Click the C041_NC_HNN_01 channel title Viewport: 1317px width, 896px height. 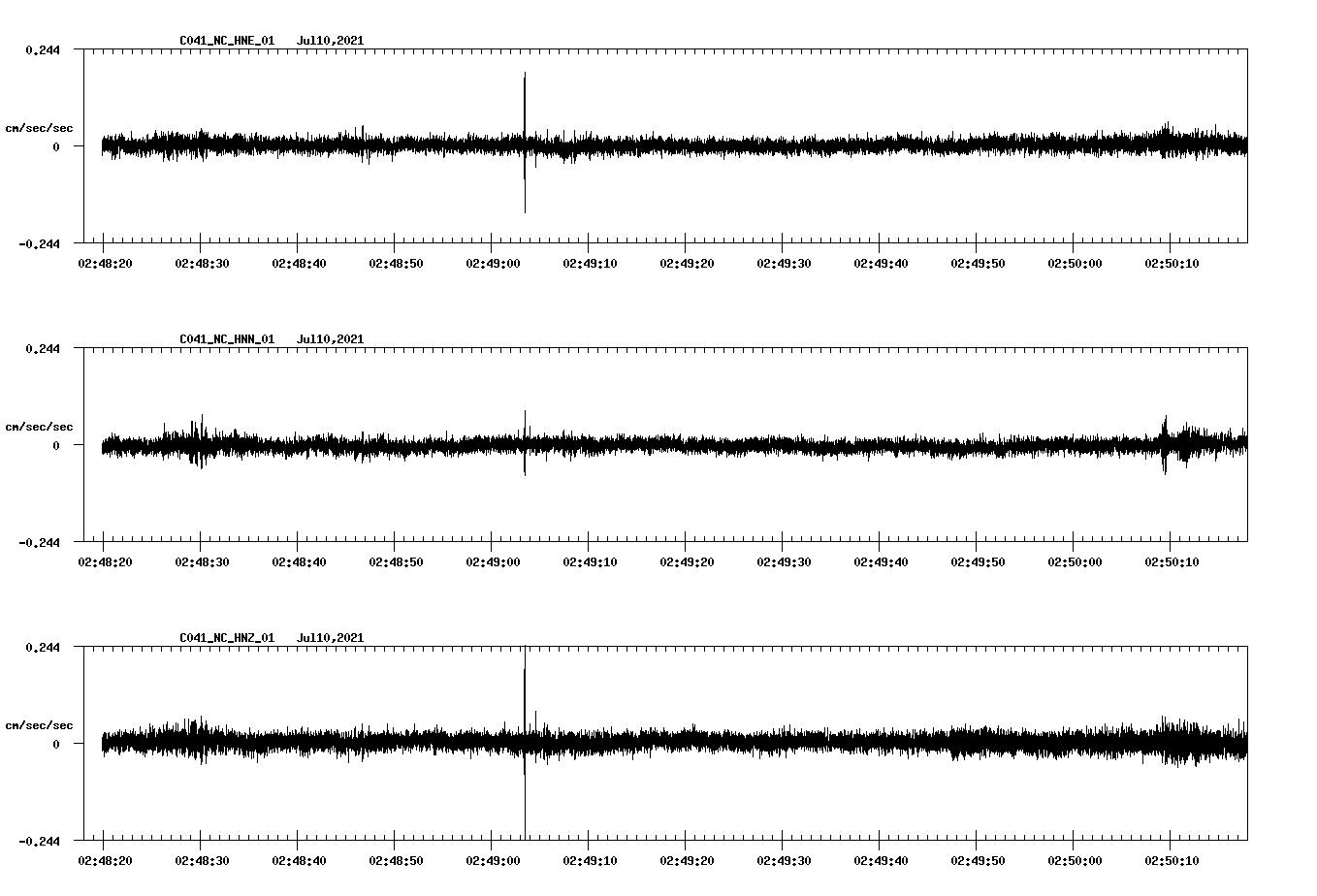coord(227,339)
